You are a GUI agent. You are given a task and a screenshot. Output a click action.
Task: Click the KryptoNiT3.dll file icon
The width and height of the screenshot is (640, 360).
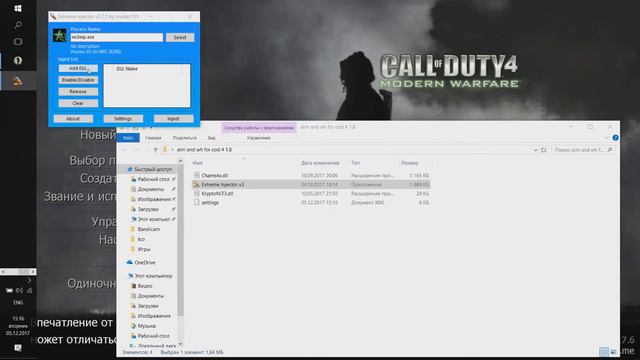[x=196, y=193]
